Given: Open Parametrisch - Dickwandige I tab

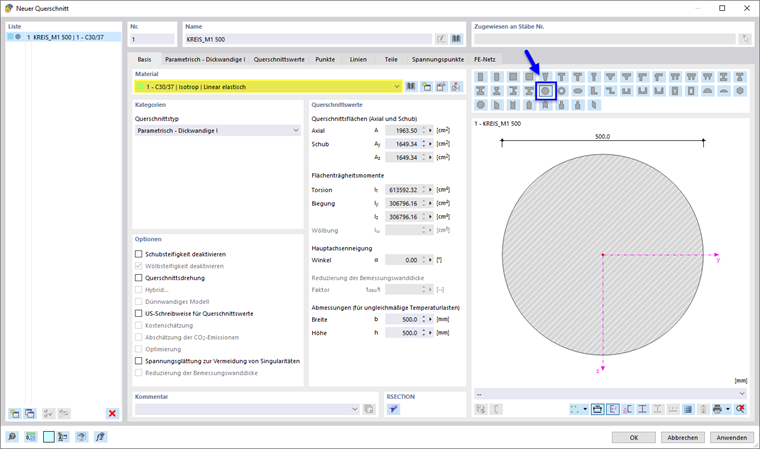Looking at the screenshot, I should tap(205, 59).
